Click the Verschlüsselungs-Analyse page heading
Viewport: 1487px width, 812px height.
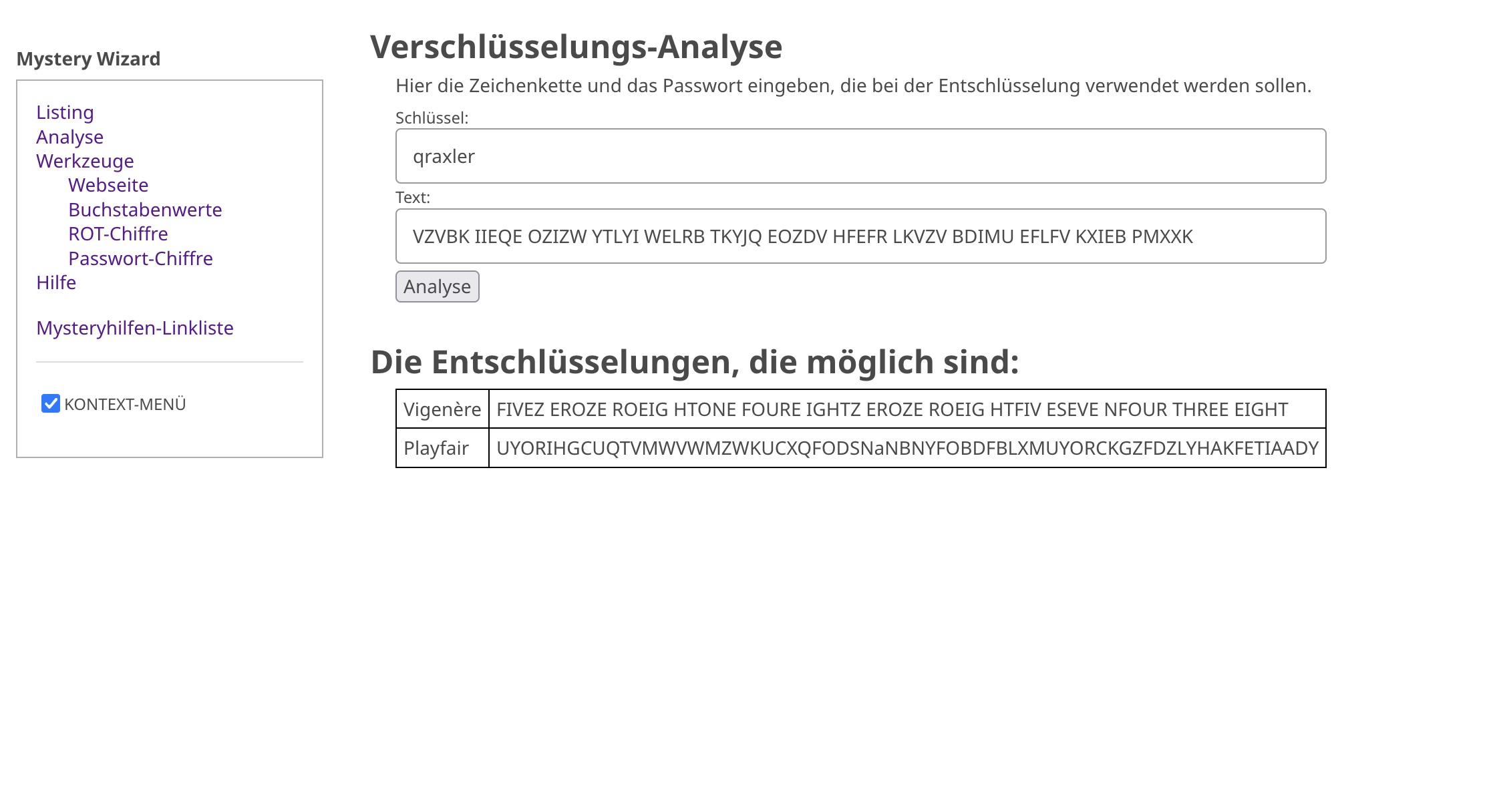(576, 47)
